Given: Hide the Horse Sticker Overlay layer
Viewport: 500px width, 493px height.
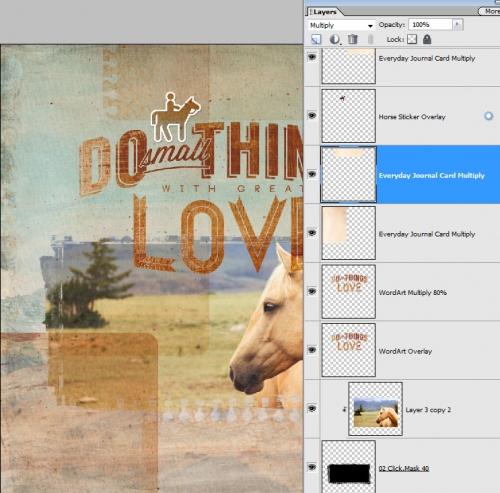Looking at the screenshot, I should (312, 116).
